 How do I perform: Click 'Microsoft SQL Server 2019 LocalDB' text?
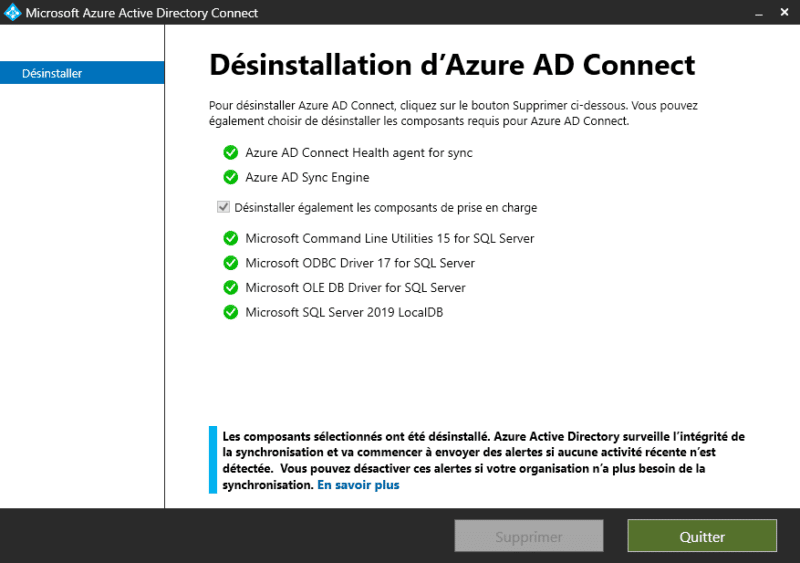coord(344,312)
